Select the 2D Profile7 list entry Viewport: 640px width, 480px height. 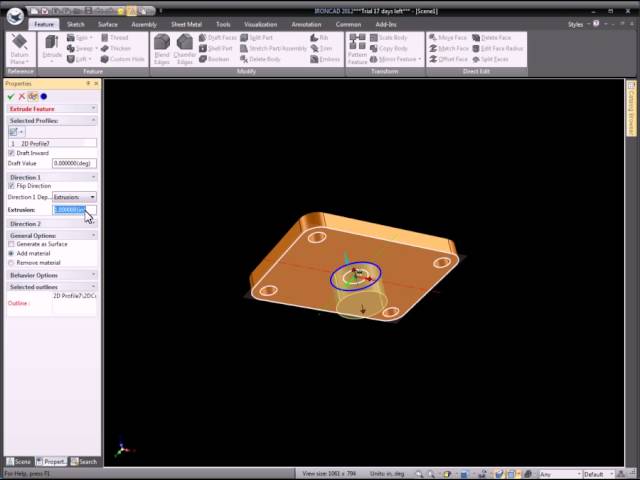(x=52, y=143)
